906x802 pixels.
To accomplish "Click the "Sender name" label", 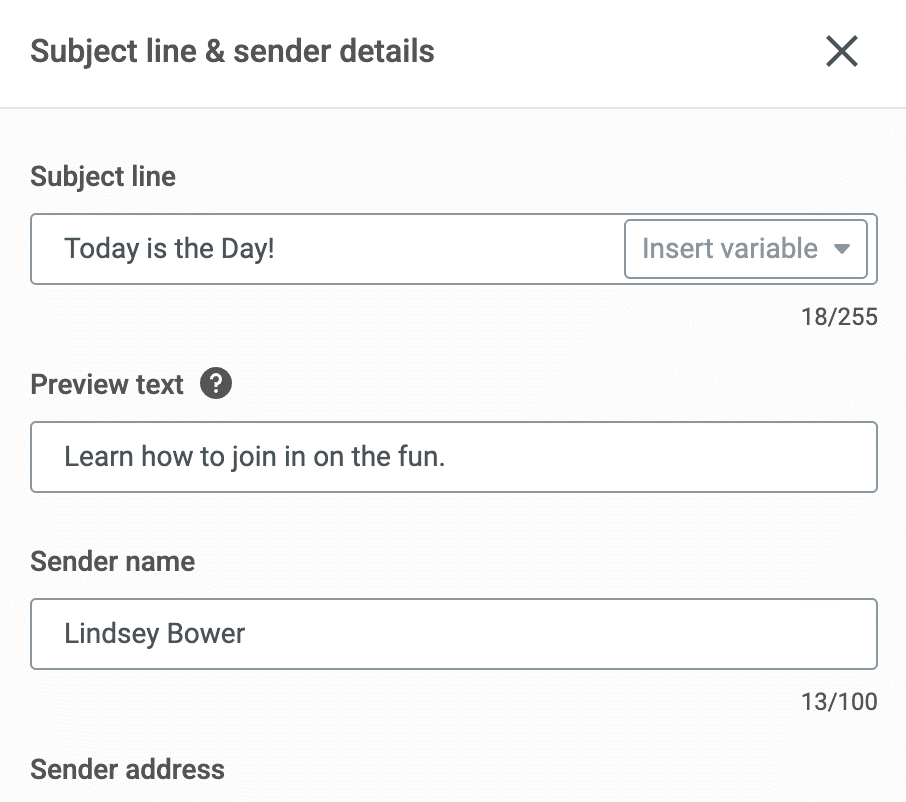I will 112,561.
